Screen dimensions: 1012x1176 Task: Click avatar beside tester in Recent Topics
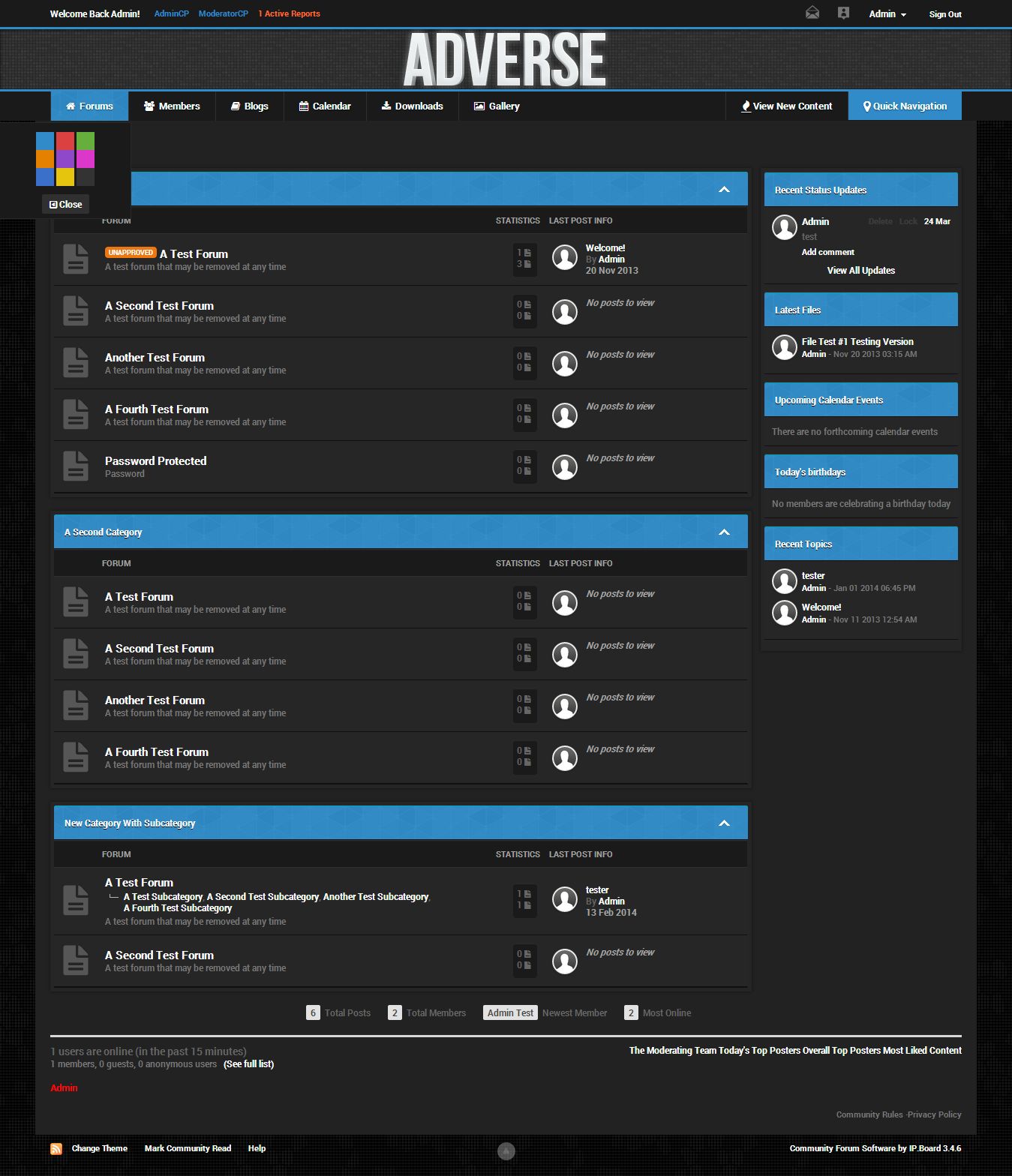(785, 581)
